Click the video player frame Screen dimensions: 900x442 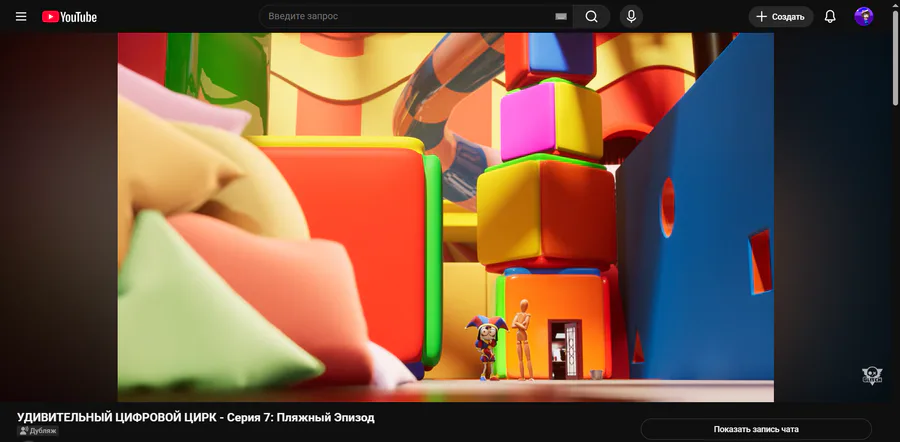coord(446,217)
